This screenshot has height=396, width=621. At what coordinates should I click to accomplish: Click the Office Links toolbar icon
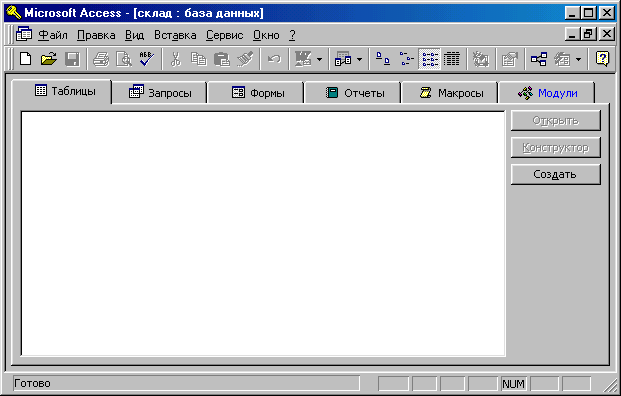pyautogui.click(x=303, y=59)
